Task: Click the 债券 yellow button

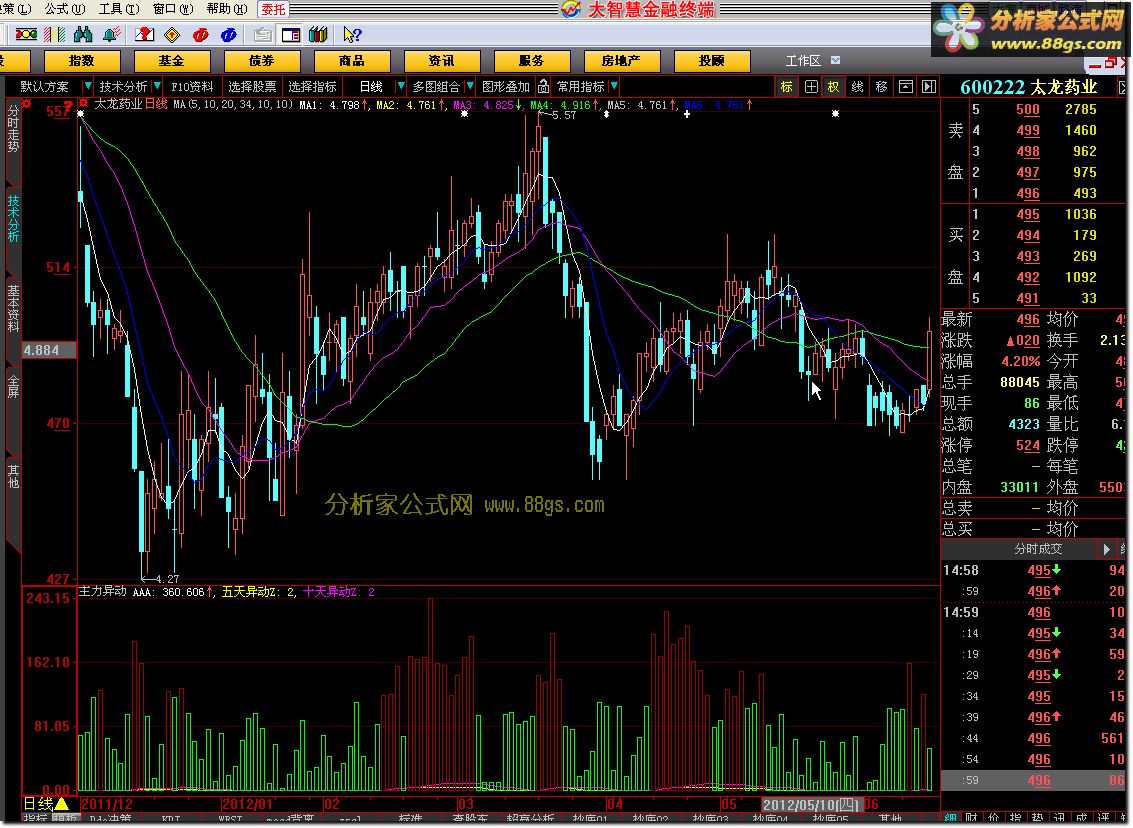Action: click(262, 61)
